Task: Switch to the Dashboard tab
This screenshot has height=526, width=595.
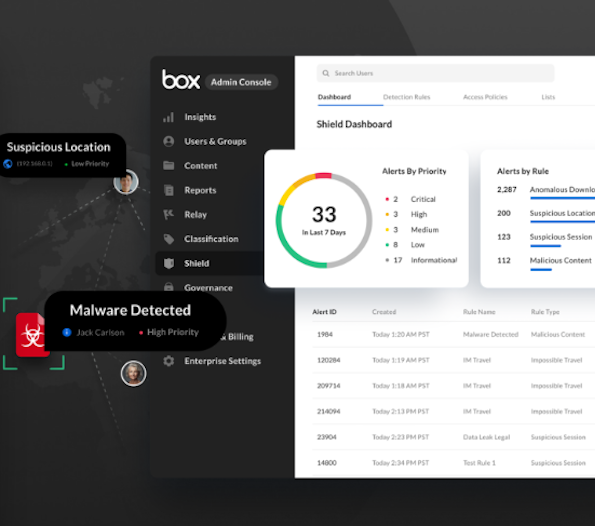Action: point(334,97)
